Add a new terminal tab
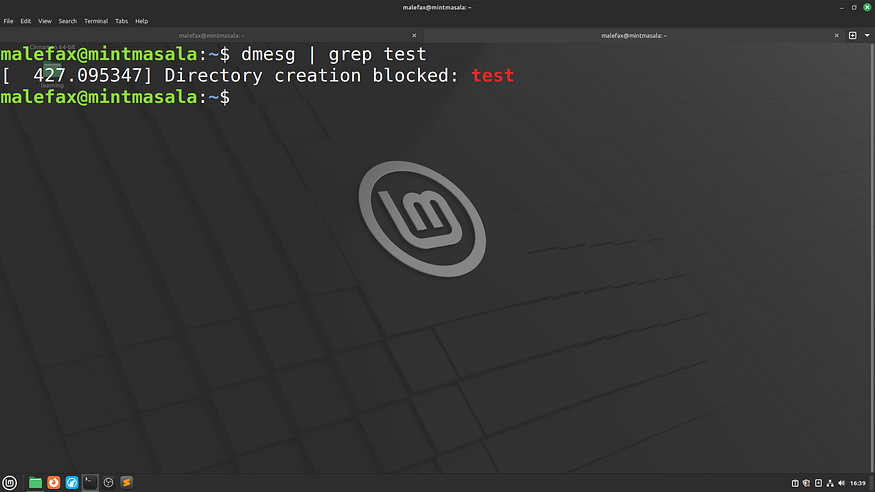Screen dimensions: 875x492 853,36
